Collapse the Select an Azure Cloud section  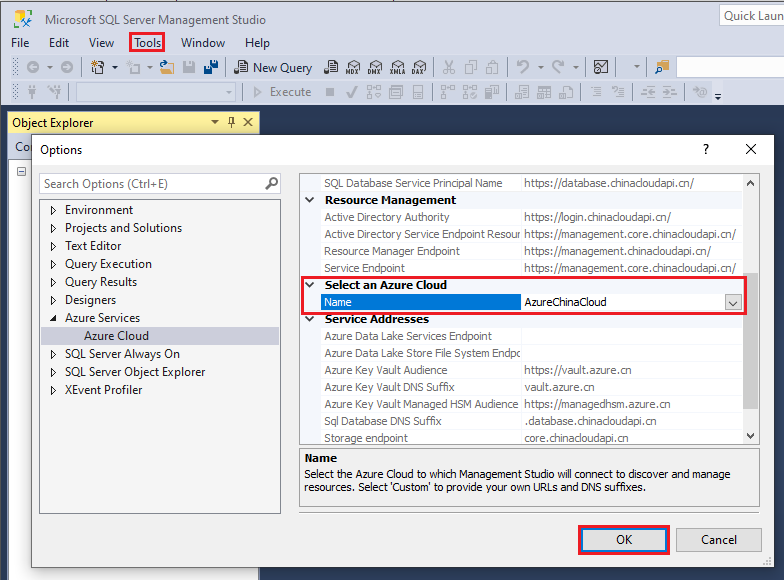(310, 285)
